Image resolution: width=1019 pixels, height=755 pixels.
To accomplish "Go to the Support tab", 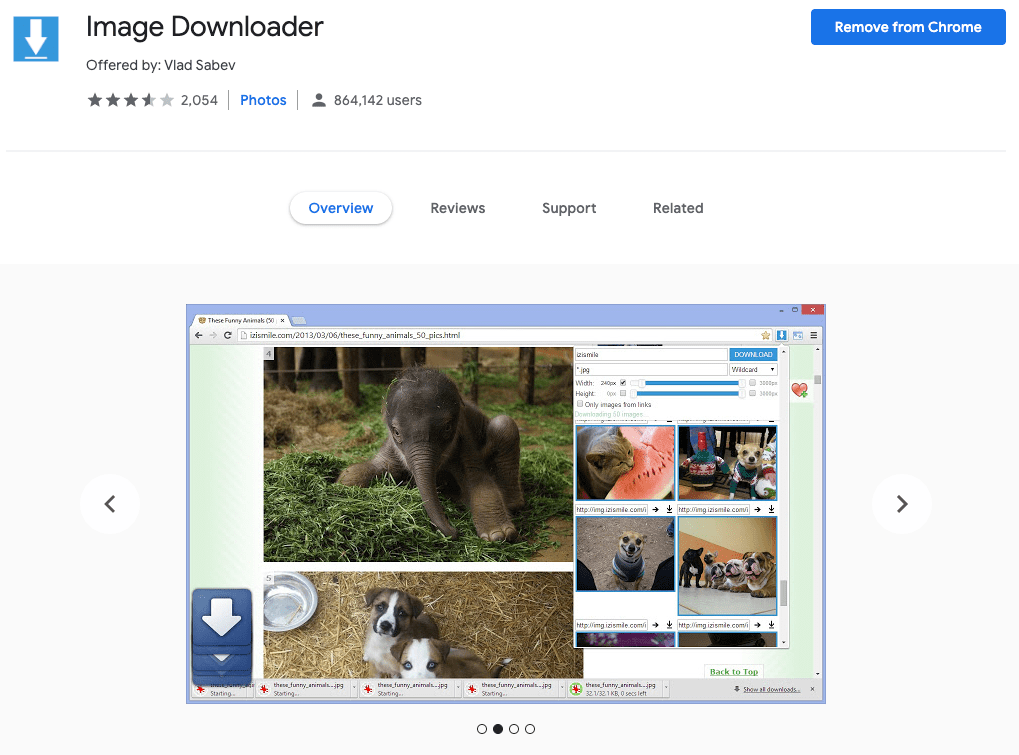I will (569, 208).
